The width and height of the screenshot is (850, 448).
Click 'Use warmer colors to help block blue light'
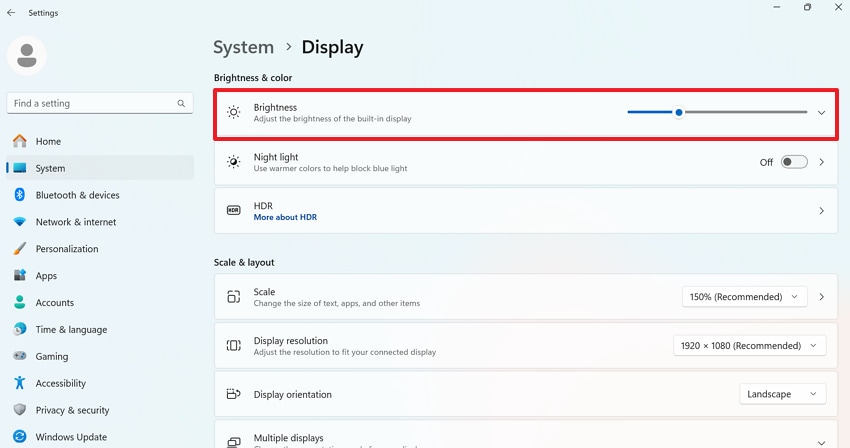tap(330, 169)
